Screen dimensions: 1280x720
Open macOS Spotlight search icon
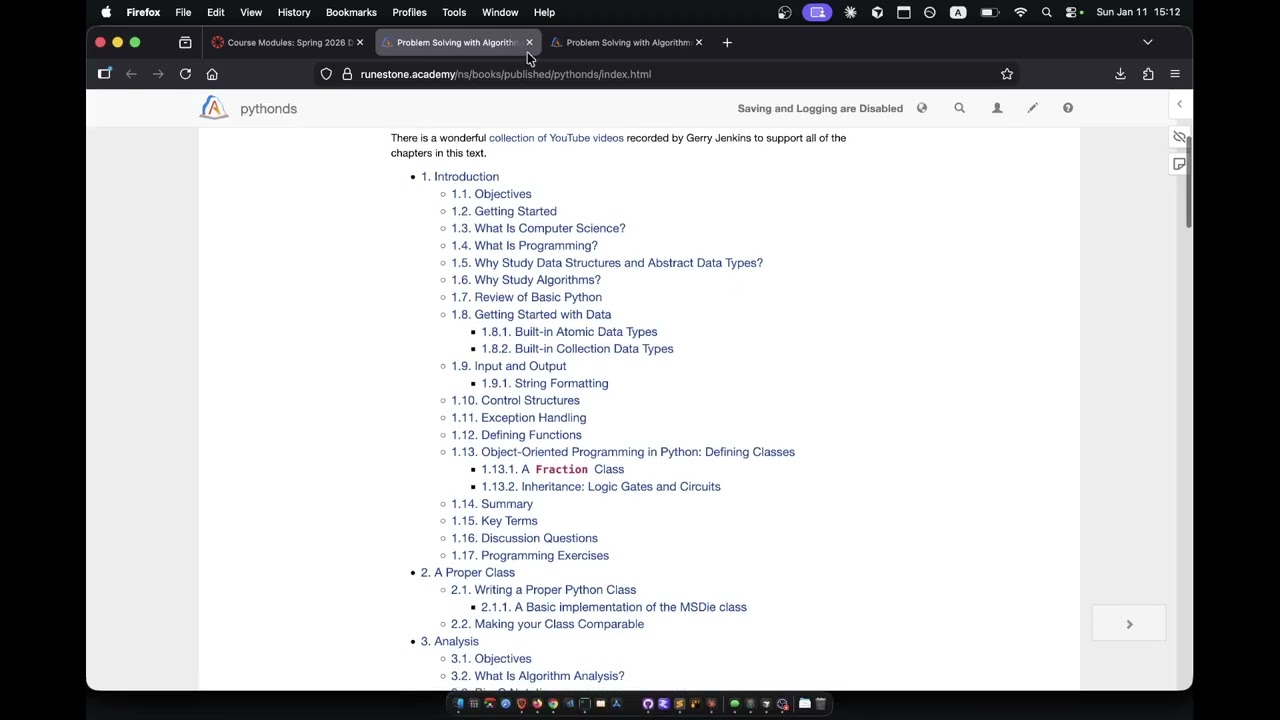[x=1047, y=12]
